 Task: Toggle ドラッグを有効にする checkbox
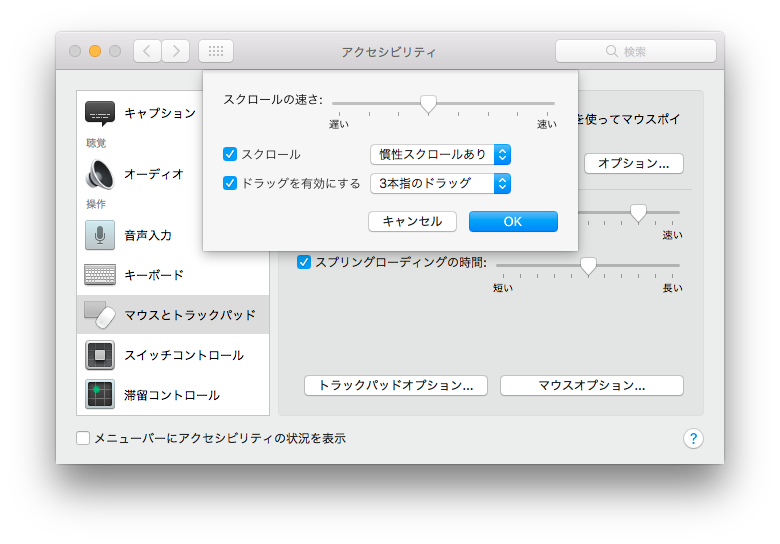(x=230, y=183)
